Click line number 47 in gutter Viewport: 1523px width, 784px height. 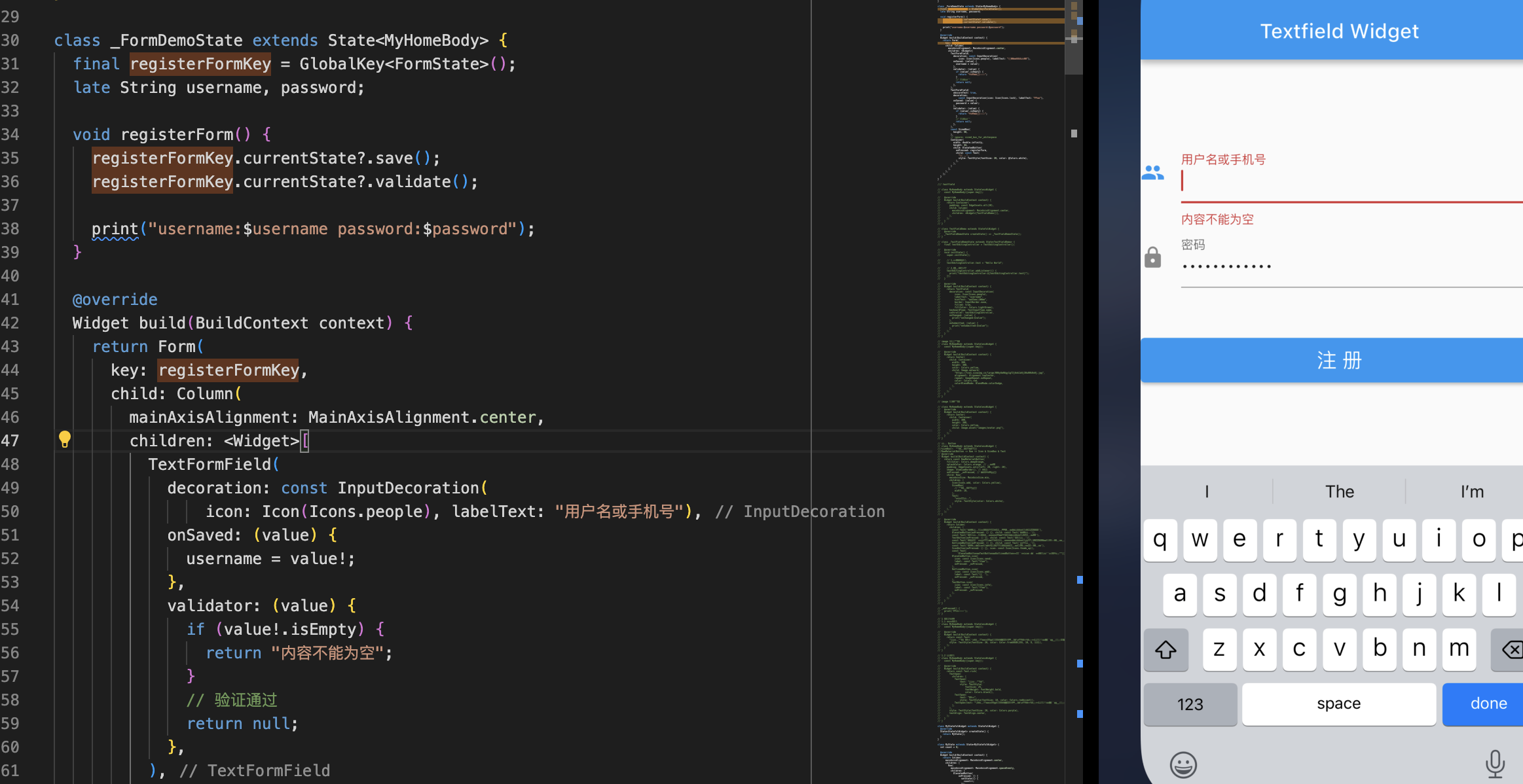[10, 441]
